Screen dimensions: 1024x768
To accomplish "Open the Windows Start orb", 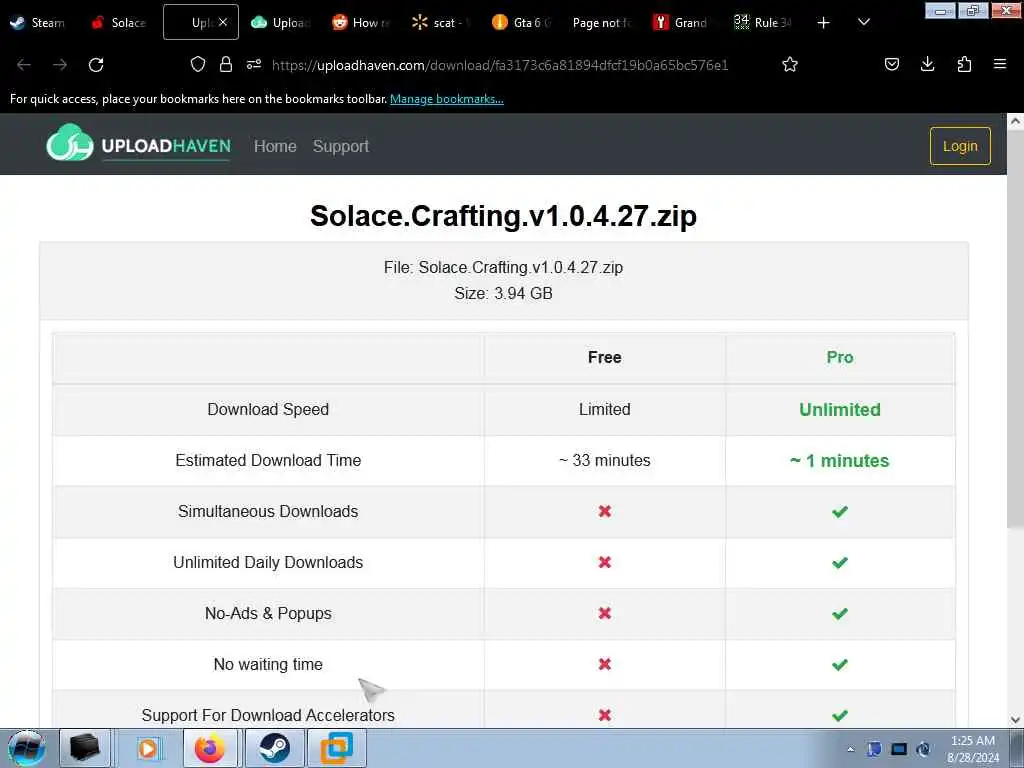I will coord(26,748).
